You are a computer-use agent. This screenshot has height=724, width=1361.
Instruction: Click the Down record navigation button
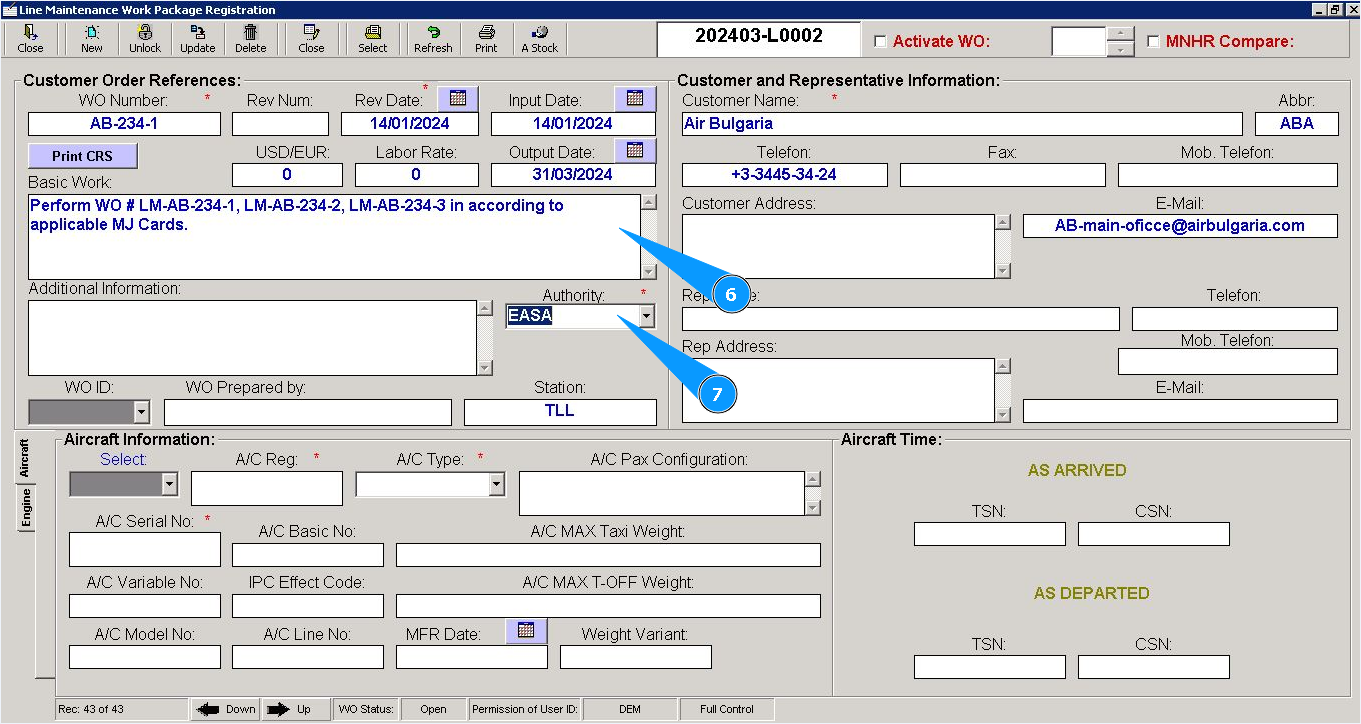pyautogui.click(x=226, y=709)
